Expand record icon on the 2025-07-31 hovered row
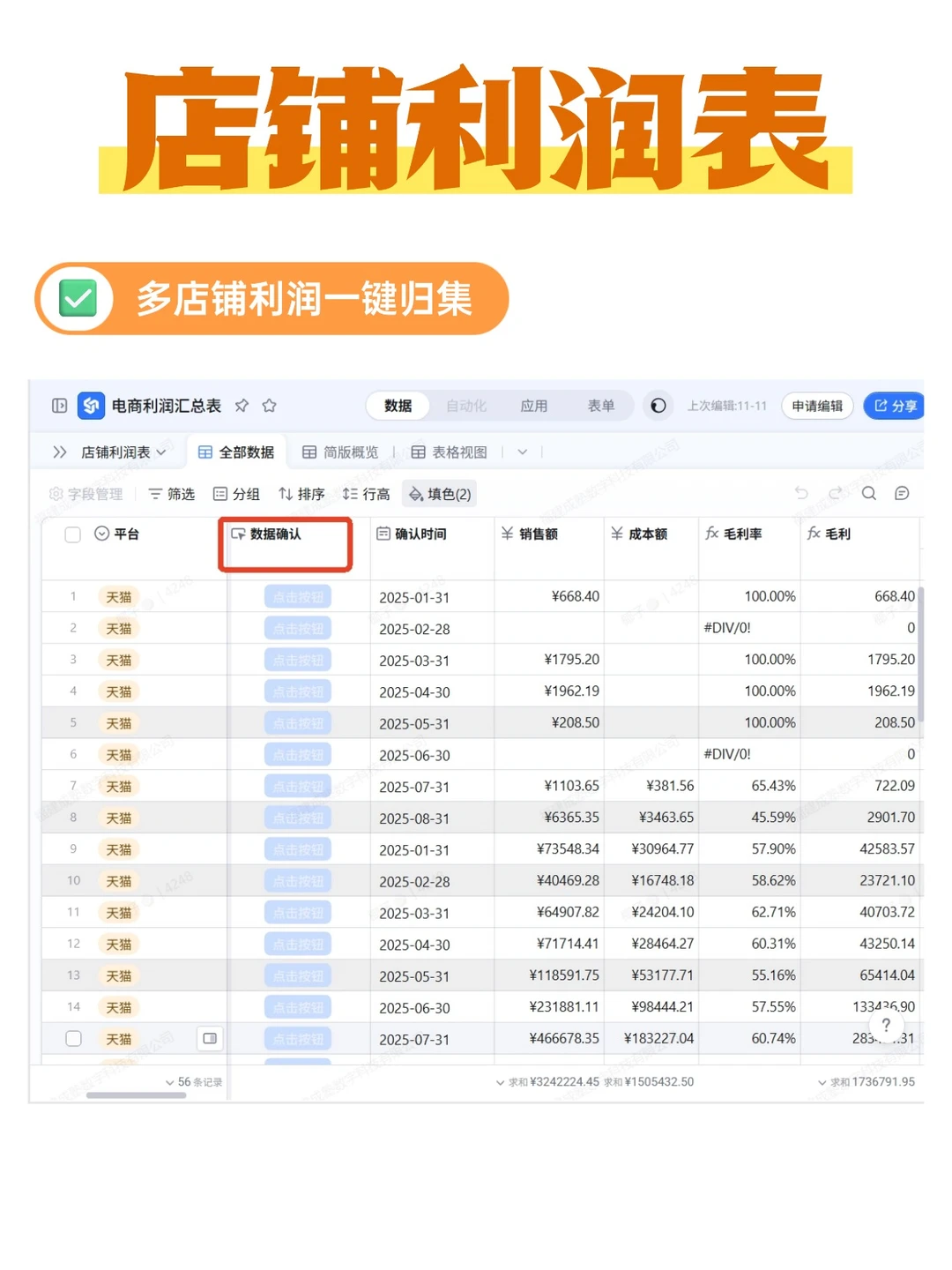Viewport: 952px width, 1270px height. tap(210, 1039)
